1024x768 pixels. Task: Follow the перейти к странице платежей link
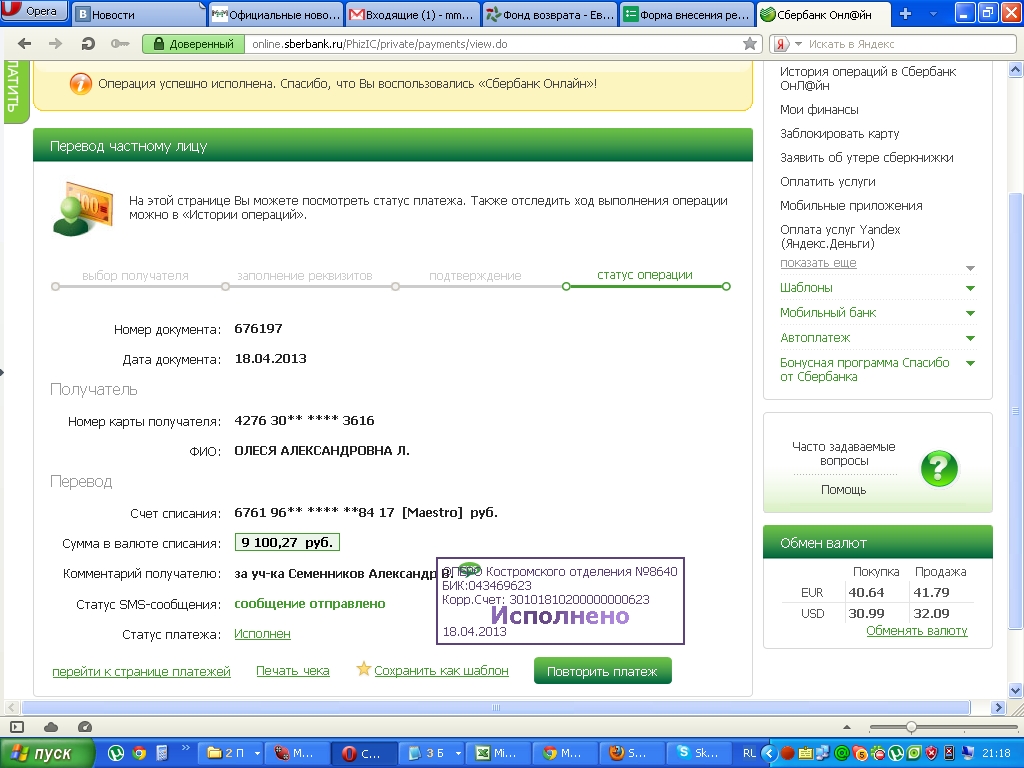(141, 671)
